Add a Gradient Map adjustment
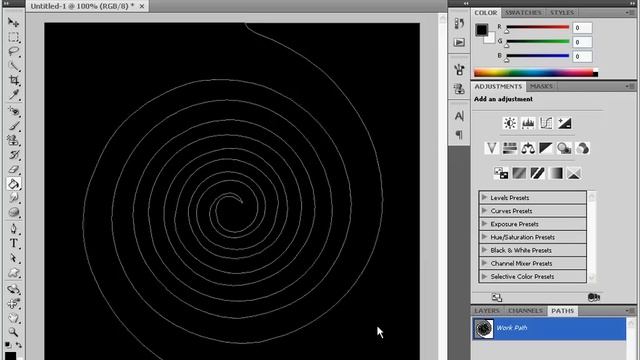 [x=556, y=173]
